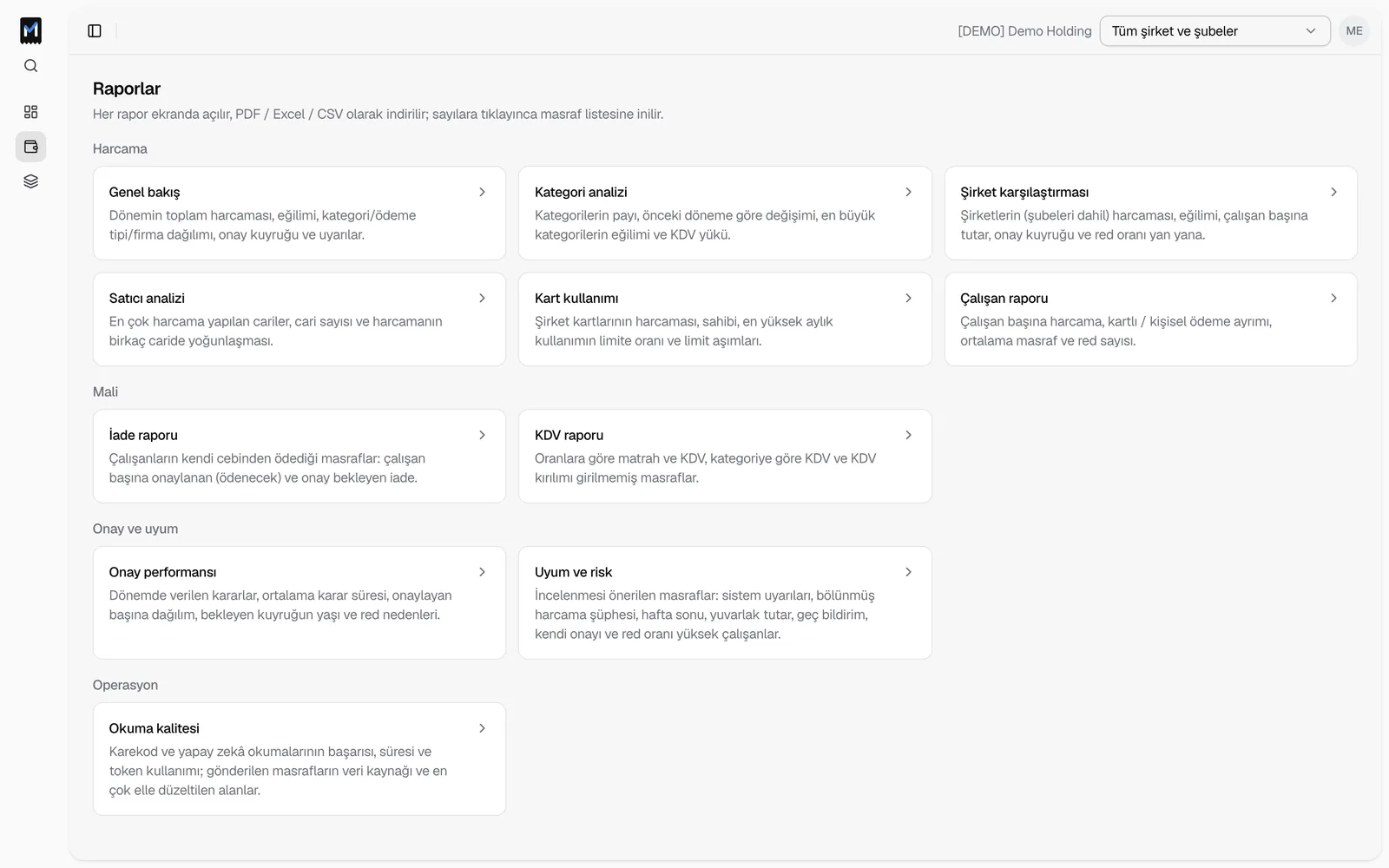Open the Okuma kalitesi report title
The height and width of the screenshot is (868, 1389).
click(x=154, y=728)
